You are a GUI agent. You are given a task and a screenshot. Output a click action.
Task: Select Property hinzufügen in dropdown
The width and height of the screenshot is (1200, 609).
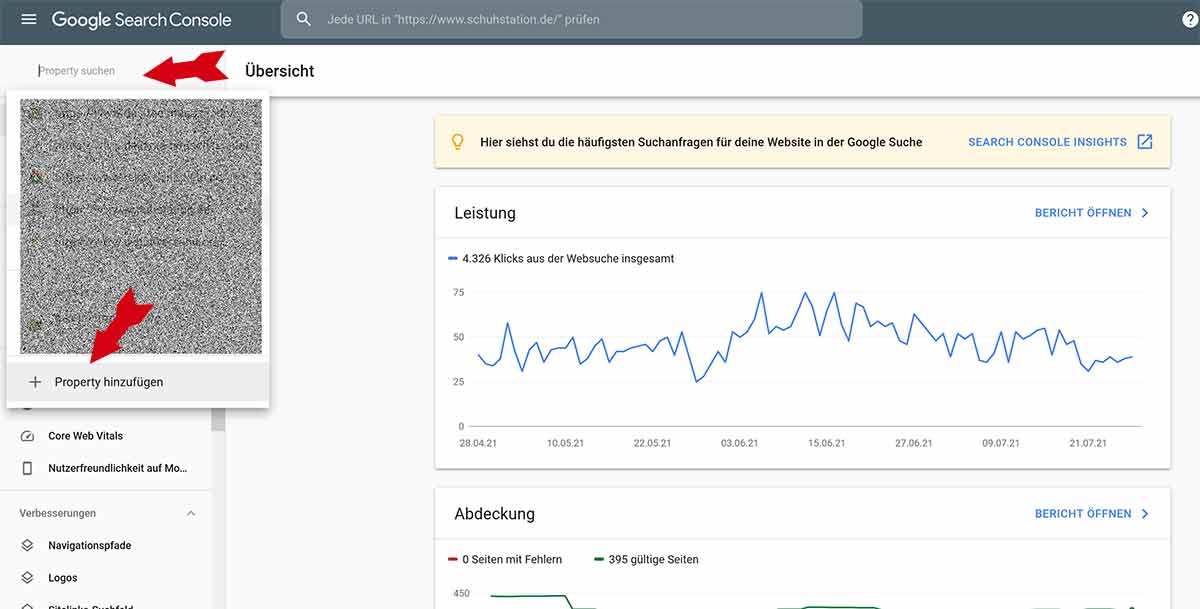coord(137,382)
